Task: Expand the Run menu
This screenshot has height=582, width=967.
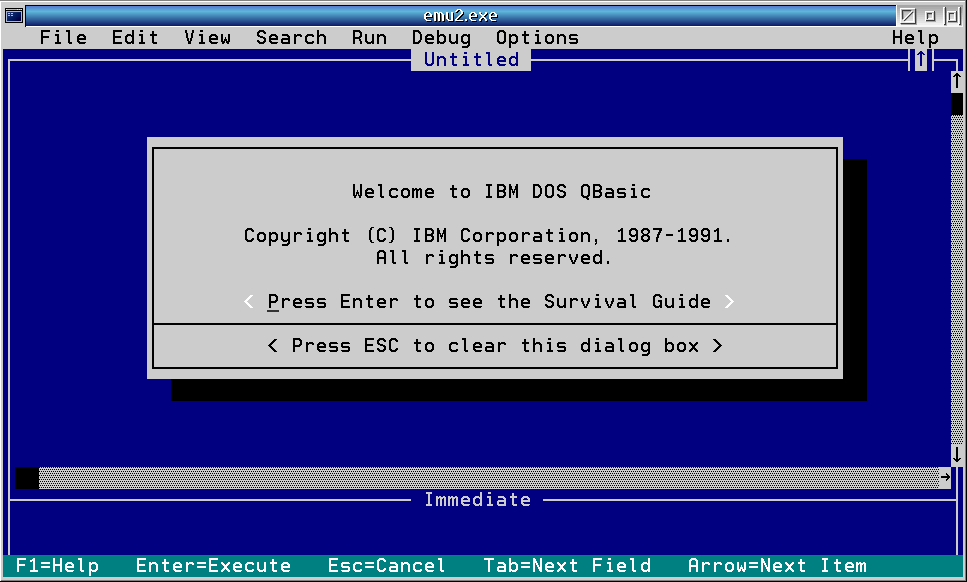Action: point(369,38)
